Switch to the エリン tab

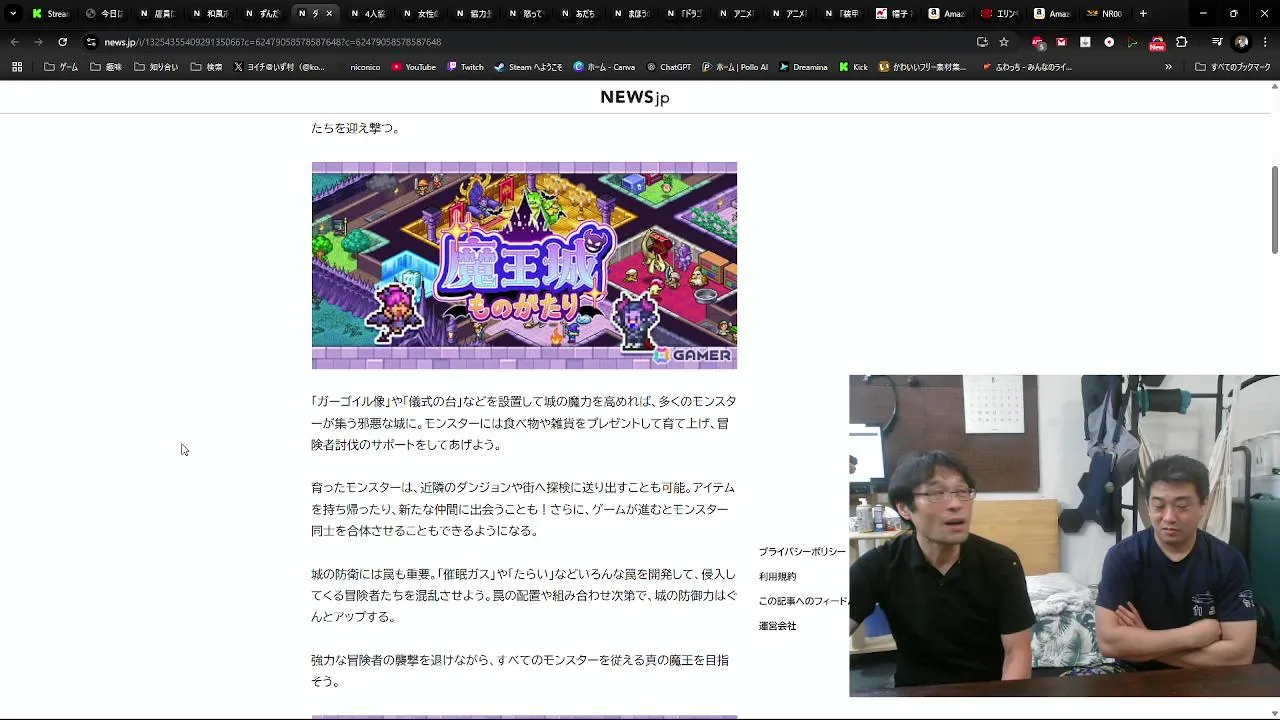pyautogui.click(x=1001, y=13)
